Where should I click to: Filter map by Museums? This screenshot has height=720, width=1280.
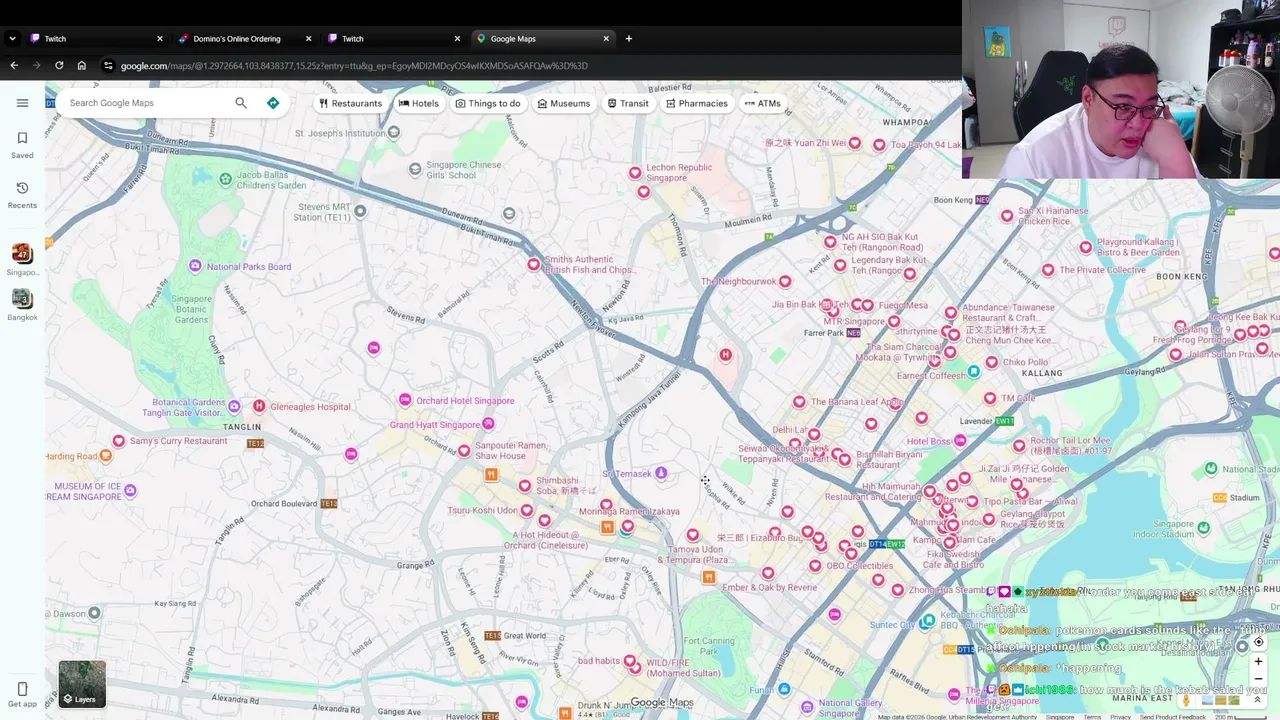tap(564, 103)
